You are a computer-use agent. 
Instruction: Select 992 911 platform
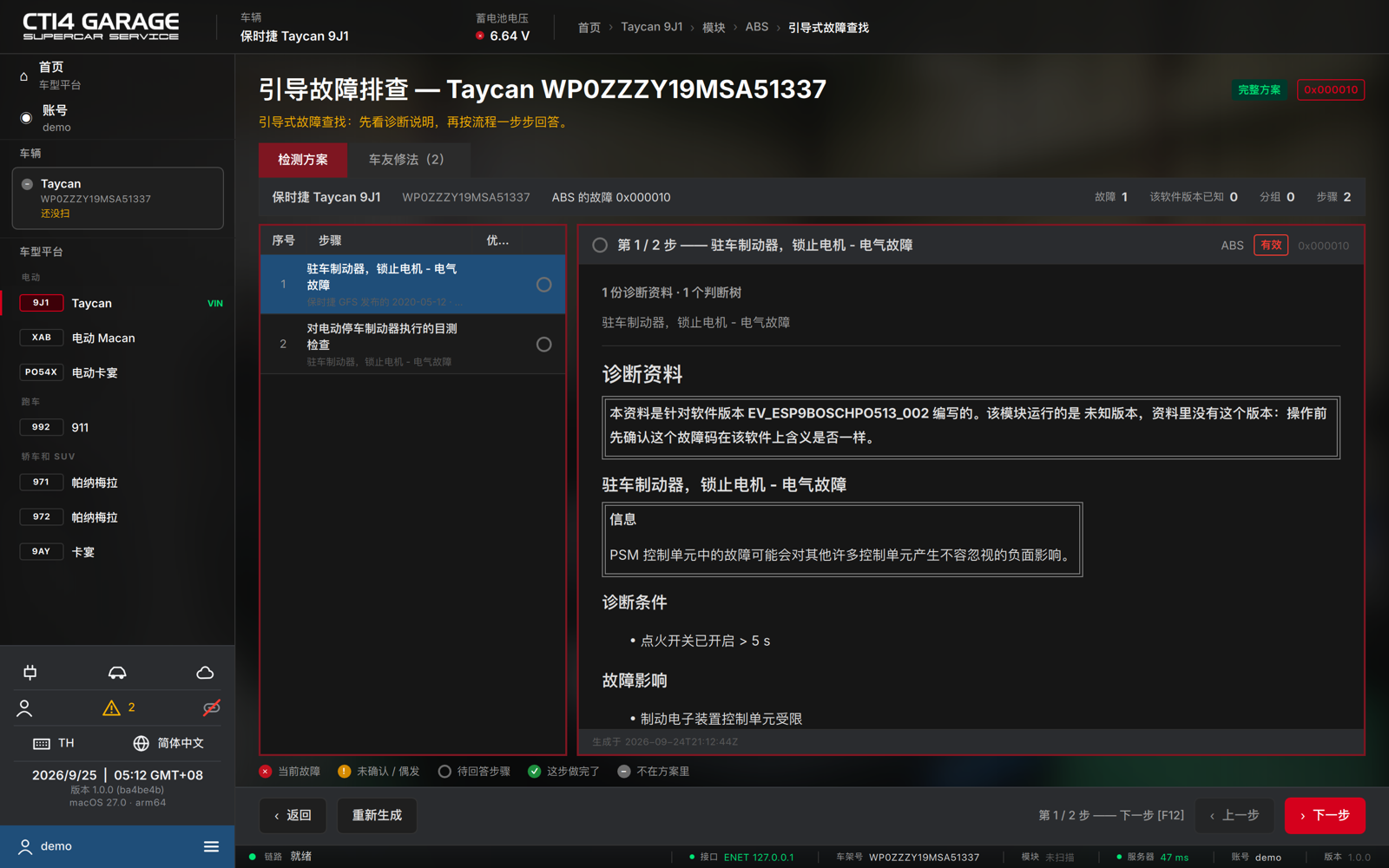[117, 427]
